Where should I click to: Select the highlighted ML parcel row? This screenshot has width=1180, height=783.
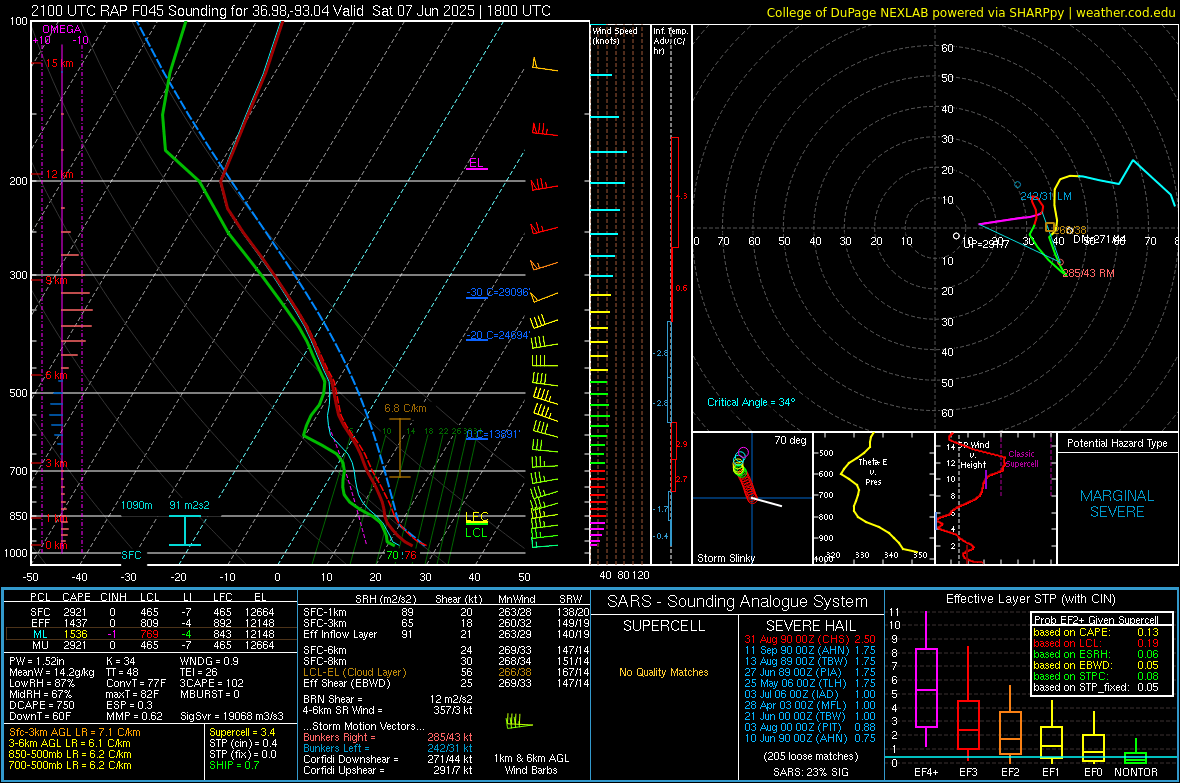(x=151, y=634)
